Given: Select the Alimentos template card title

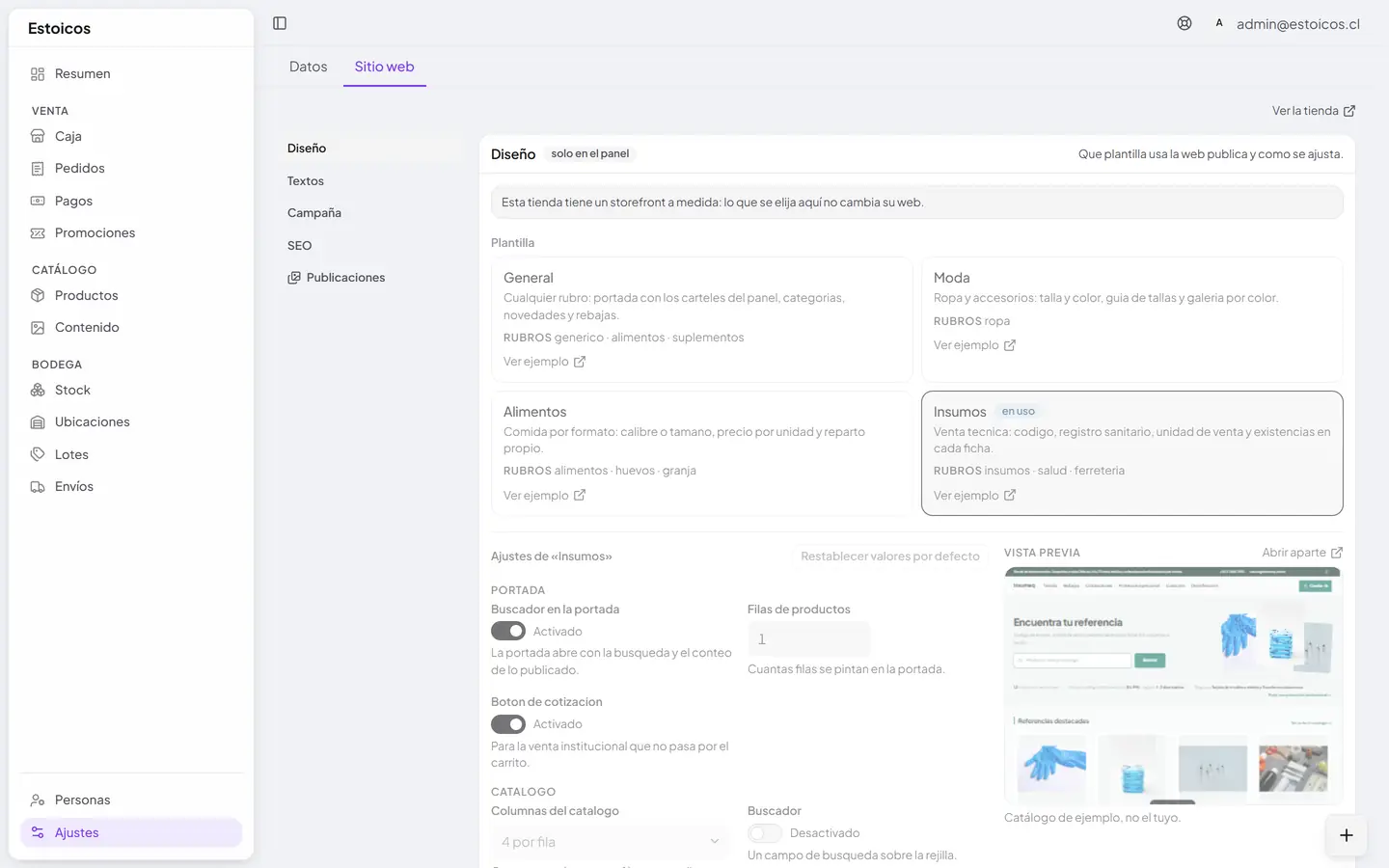Looking at the screenshot, I should pyautogui.click(x=535, y=412).
